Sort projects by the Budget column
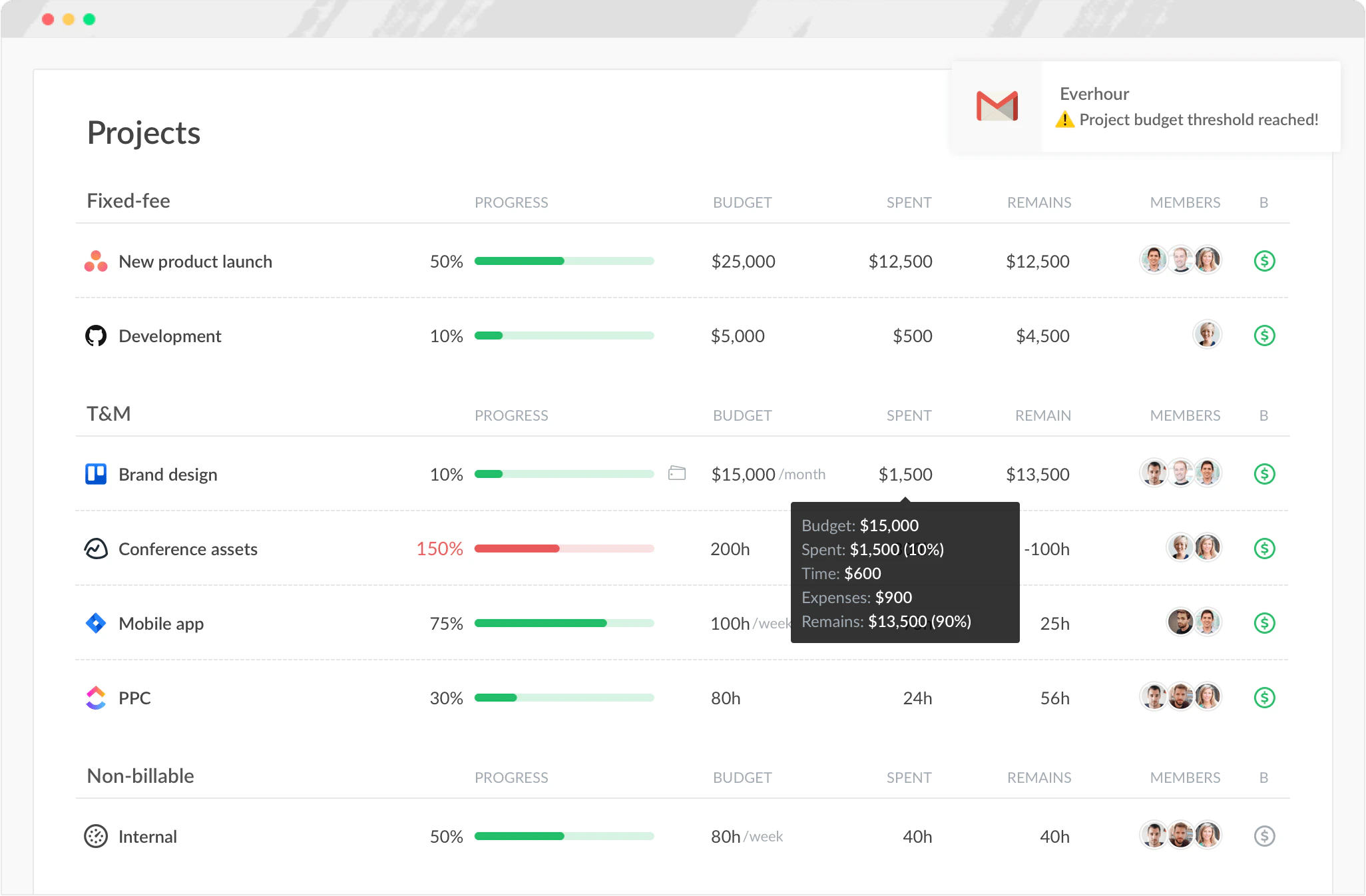The height and width of the screenshot is (896, 1366). 742,202
